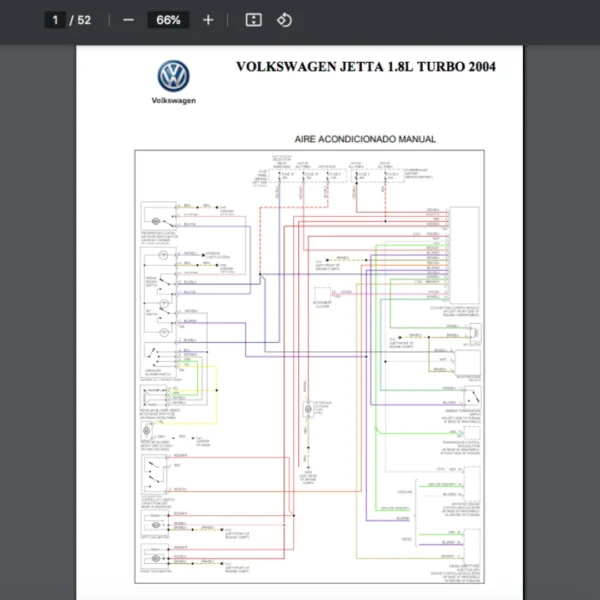Select the page number field showing 1

pyautogui.click(x=55, y=20)
